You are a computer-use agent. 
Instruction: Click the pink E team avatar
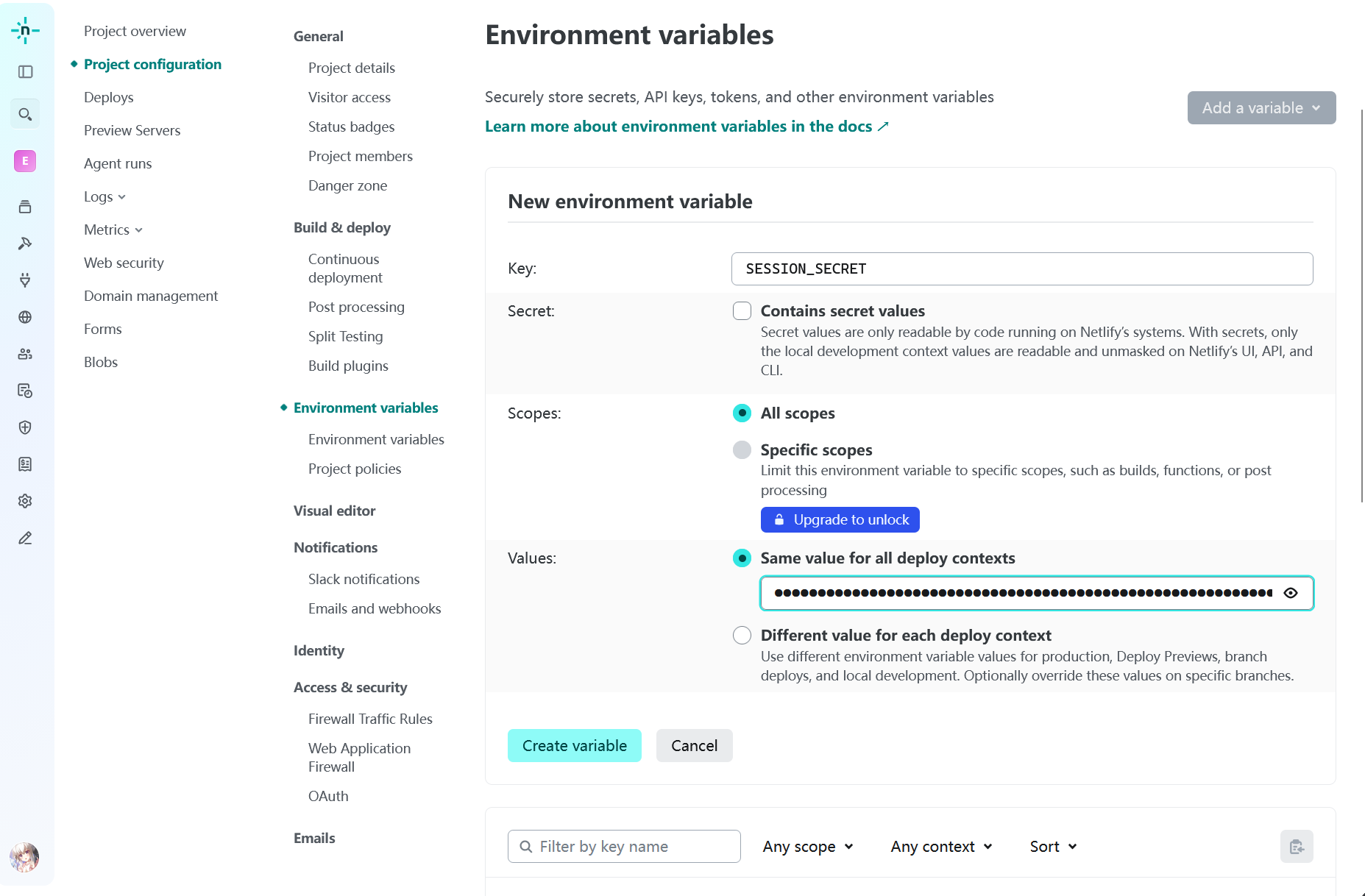pos(25,160)
